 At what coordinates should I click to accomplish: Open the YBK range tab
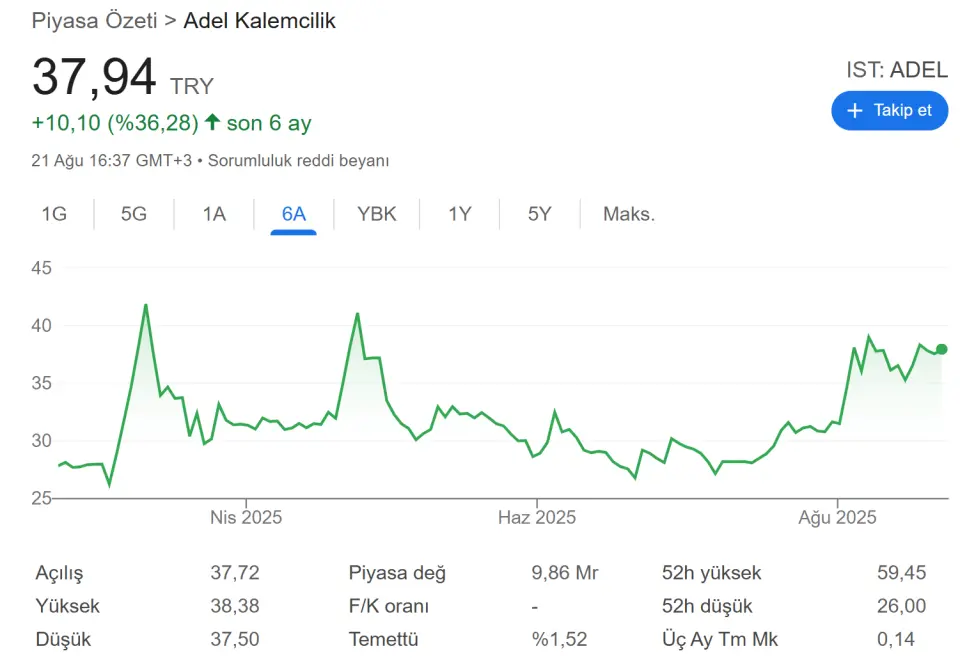click(377, 214)
